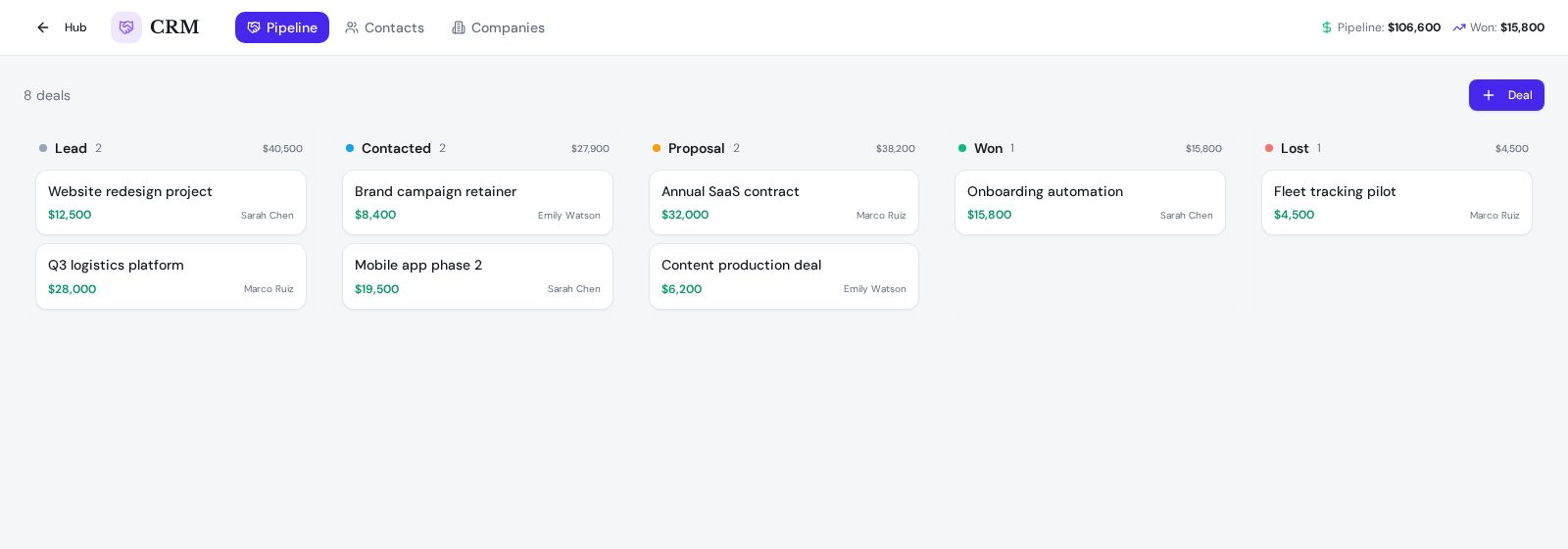Click the $32,000 amount on Annual SaaS
The image size is (1568, 549).
685,215
